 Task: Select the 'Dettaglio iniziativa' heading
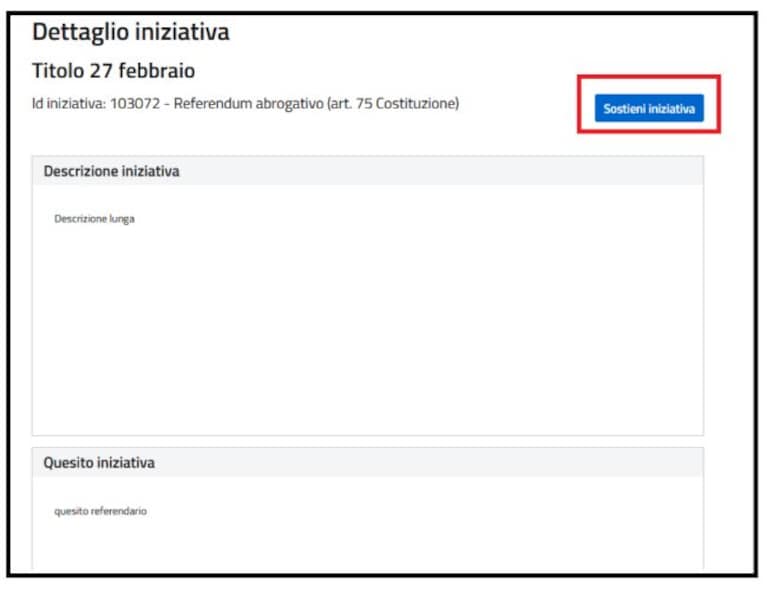tap(131, 32)
